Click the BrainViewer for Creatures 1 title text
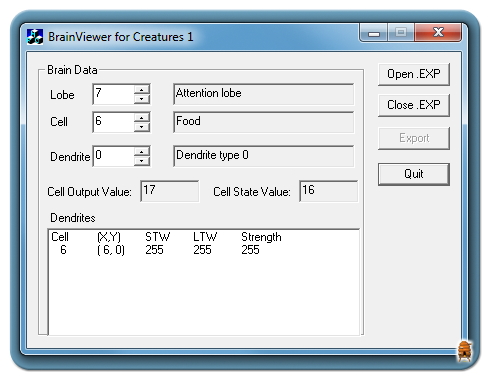 pos(121,37)
